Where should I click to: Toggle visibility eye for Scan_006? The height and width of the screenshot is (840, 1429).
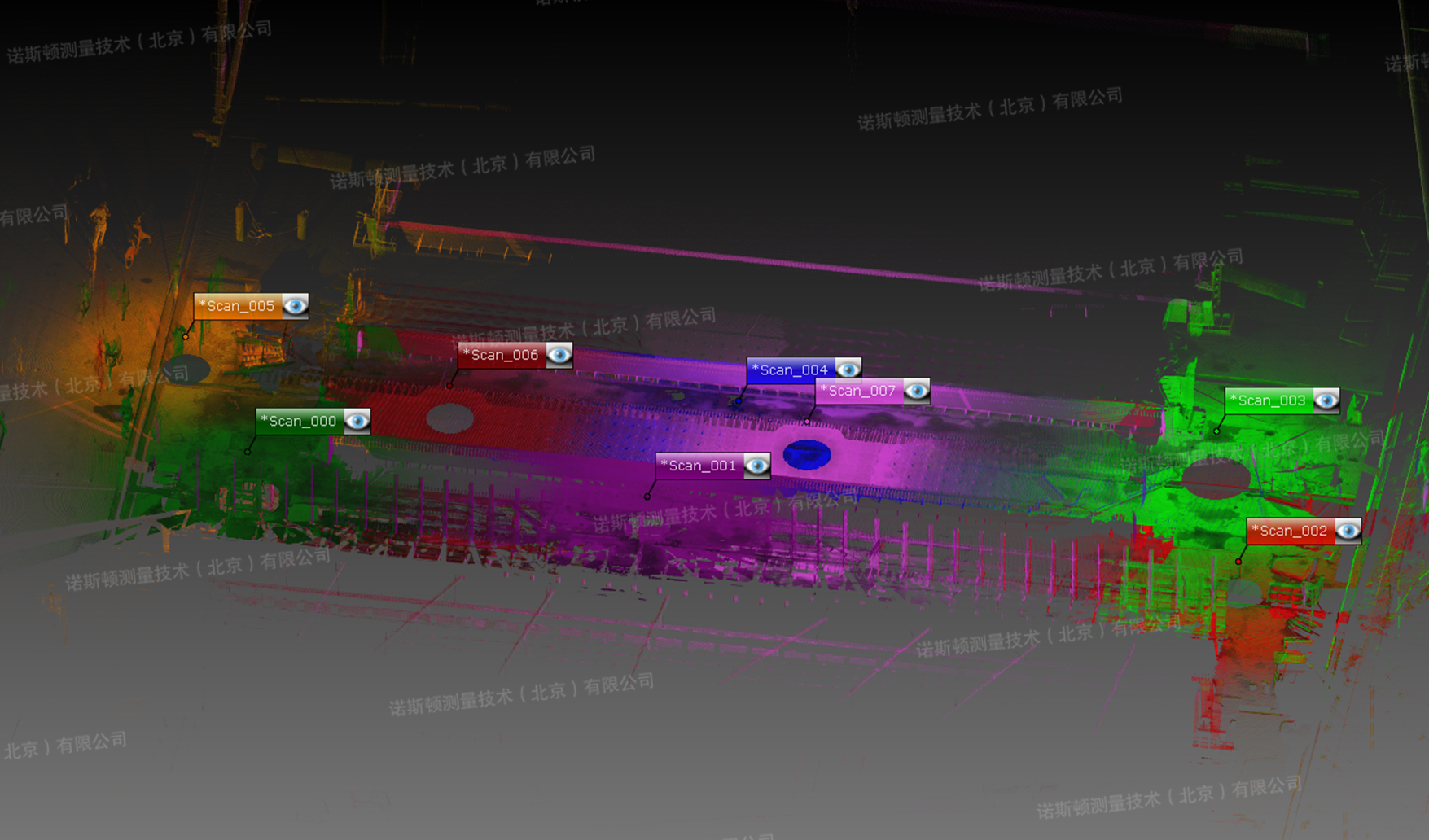point(559,355)
